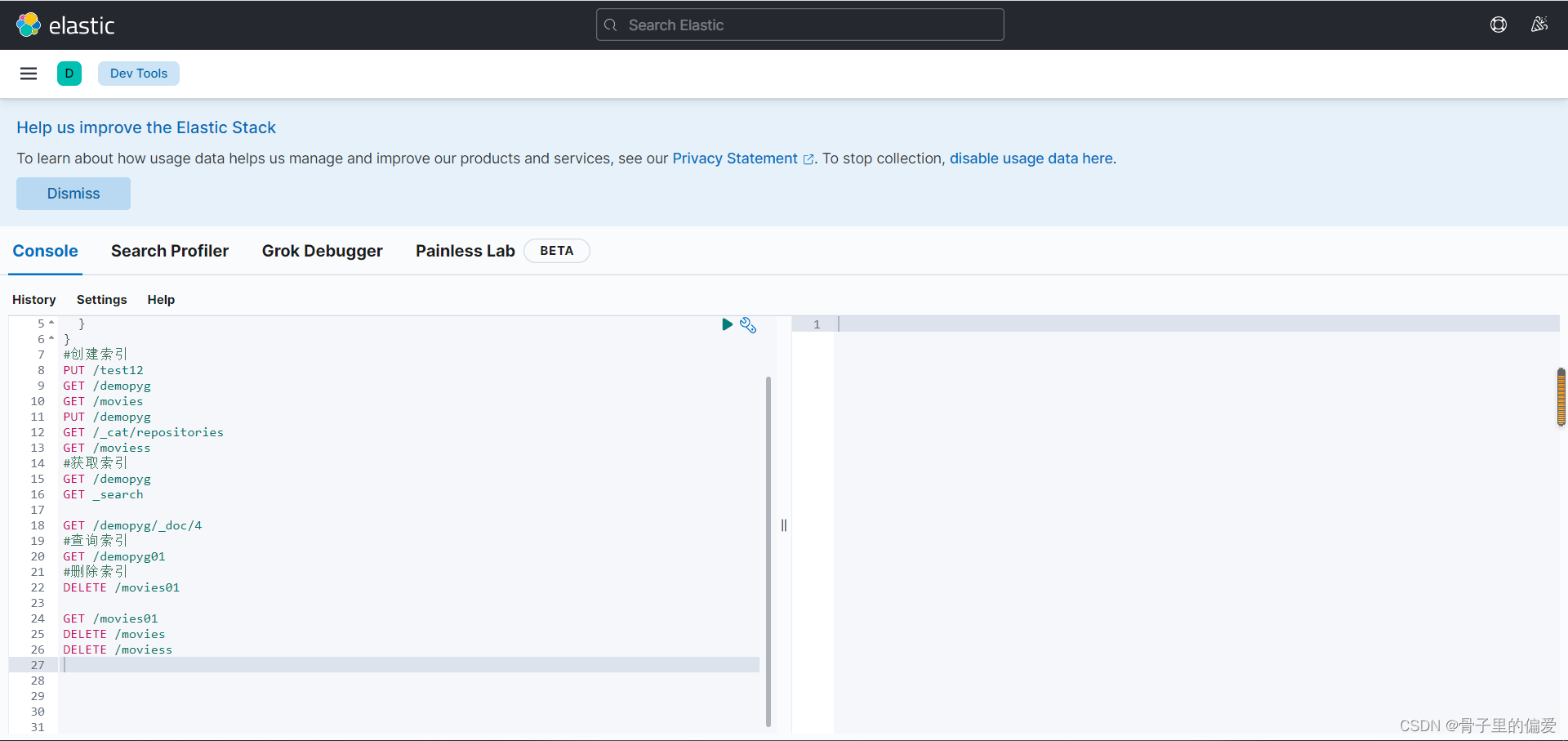Open the space selector D avatar
Screen dimensions: 1568x741
(69, 74)
